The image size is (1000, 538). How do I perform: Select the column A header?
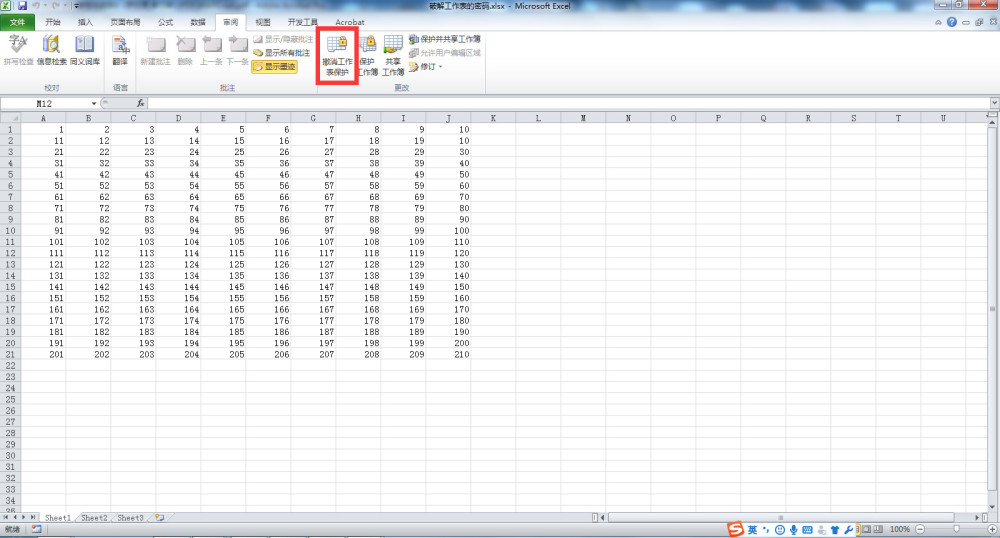[43, 118]
